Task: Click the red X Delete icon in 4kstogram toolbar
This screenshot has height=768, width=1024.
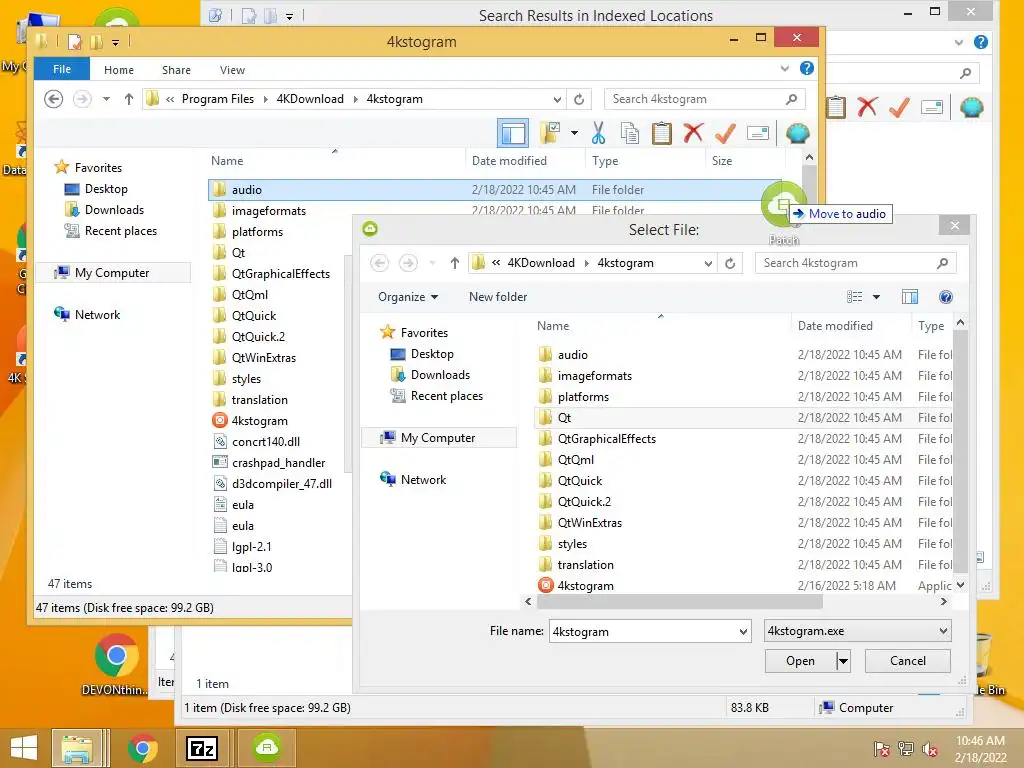Action: coord(693,133)
